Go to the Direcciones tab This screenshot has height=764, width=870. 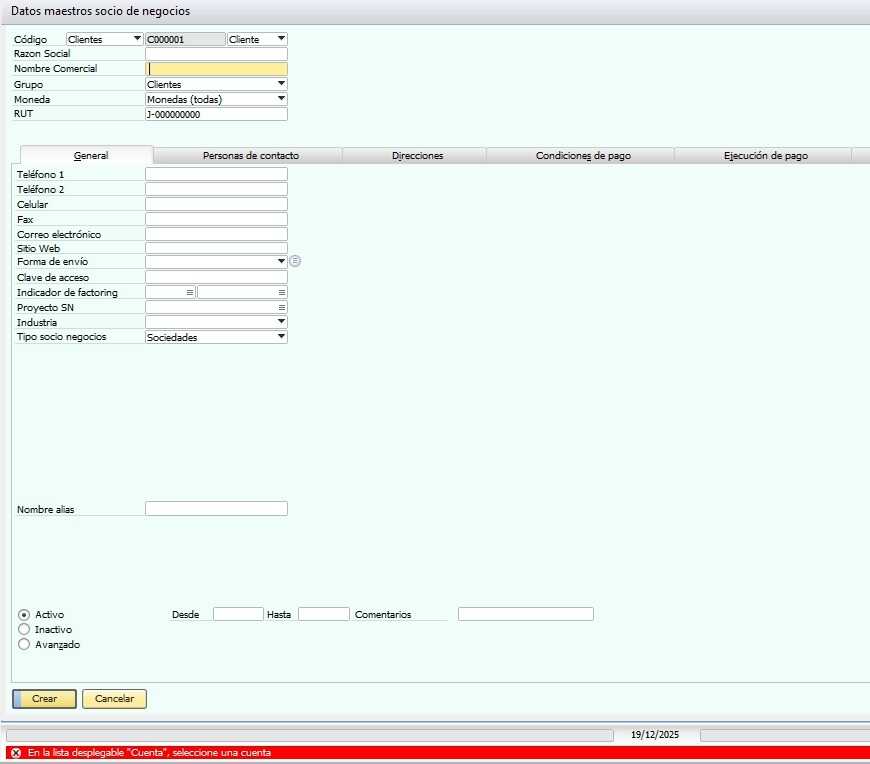click(417, 156)
